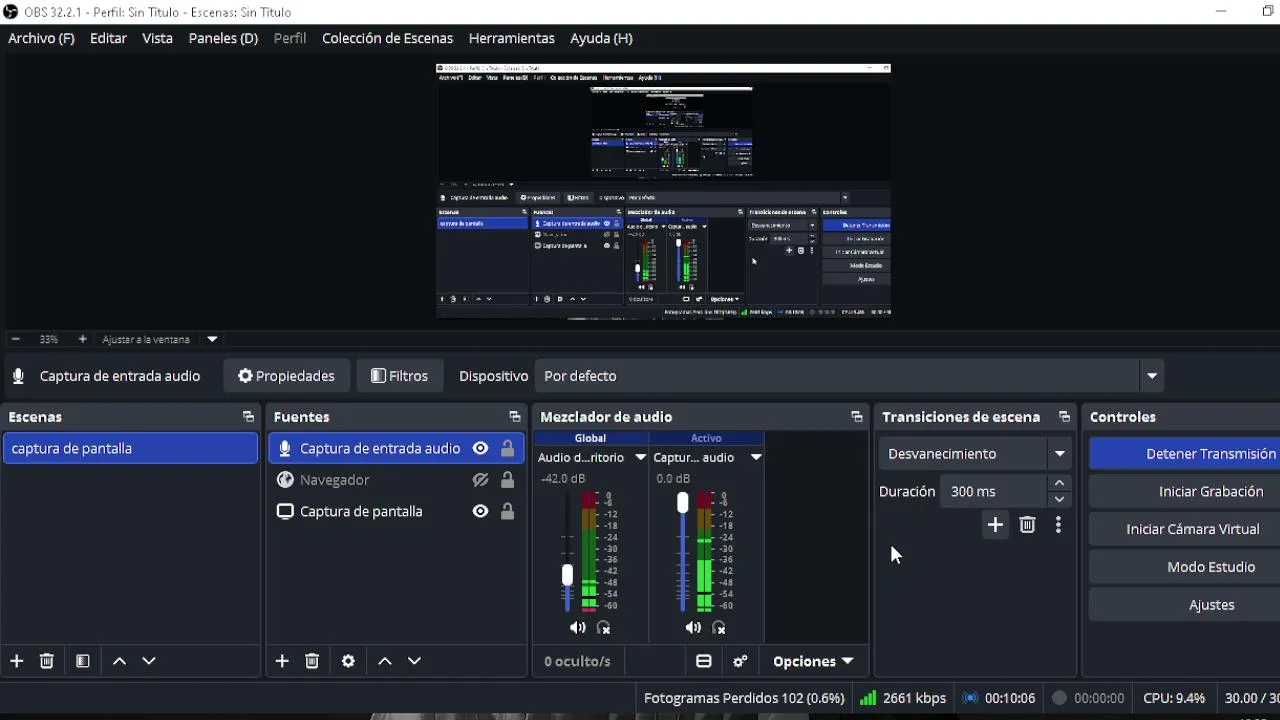Move scene up arrow in Escenas
Screen dimensions: 1280x720
tap(119, 661)
